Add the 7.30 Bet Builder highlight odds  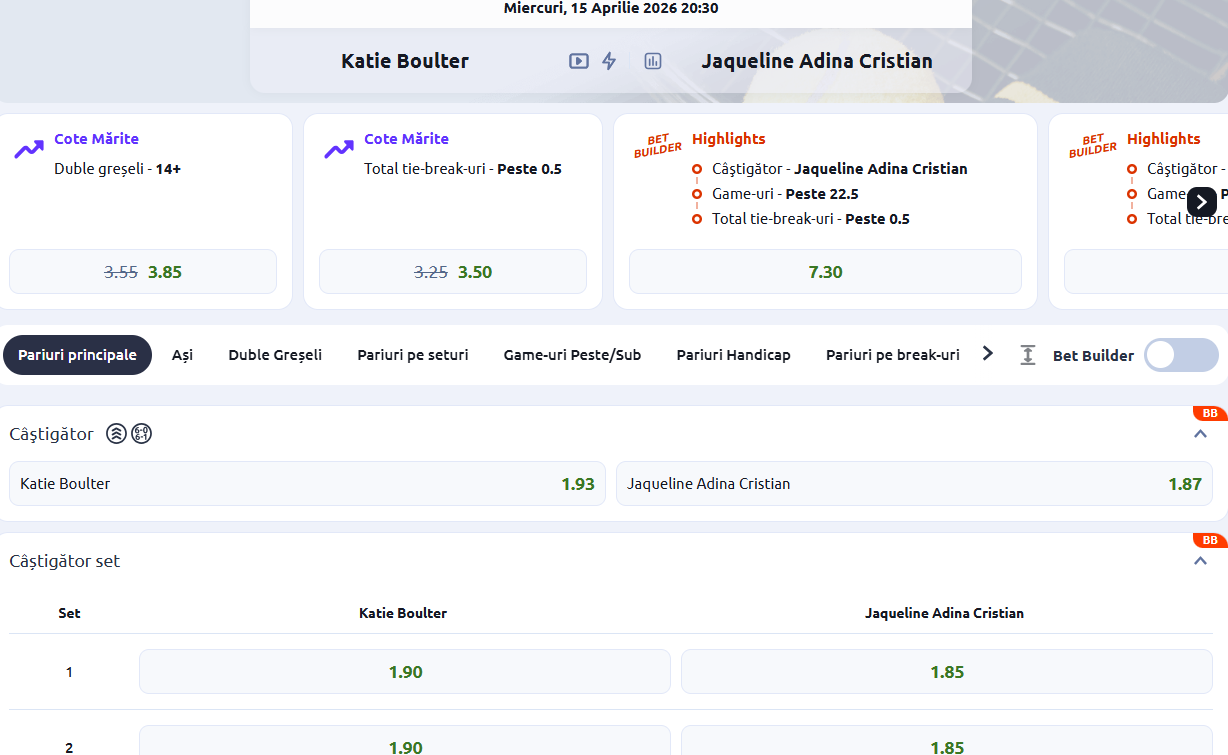[825, 272]
